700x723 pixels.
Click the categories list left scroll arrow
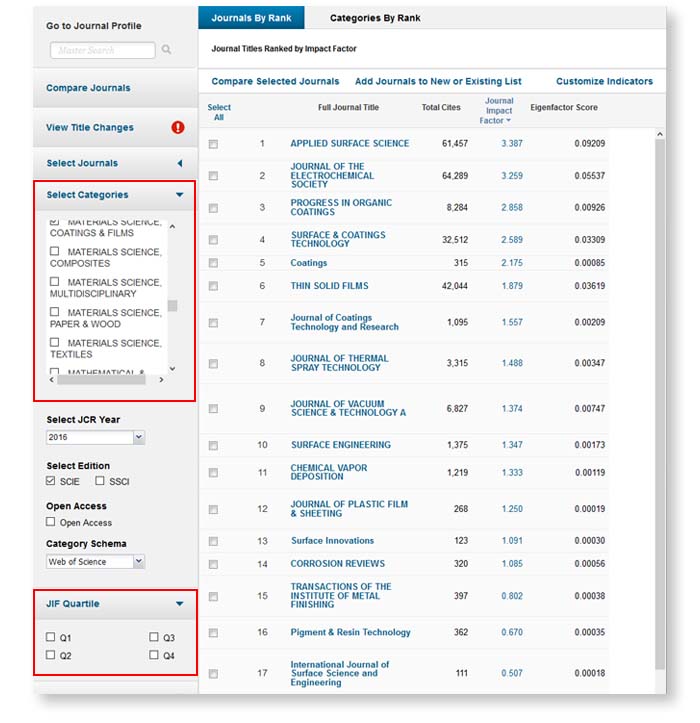click(x=52, y=379)
